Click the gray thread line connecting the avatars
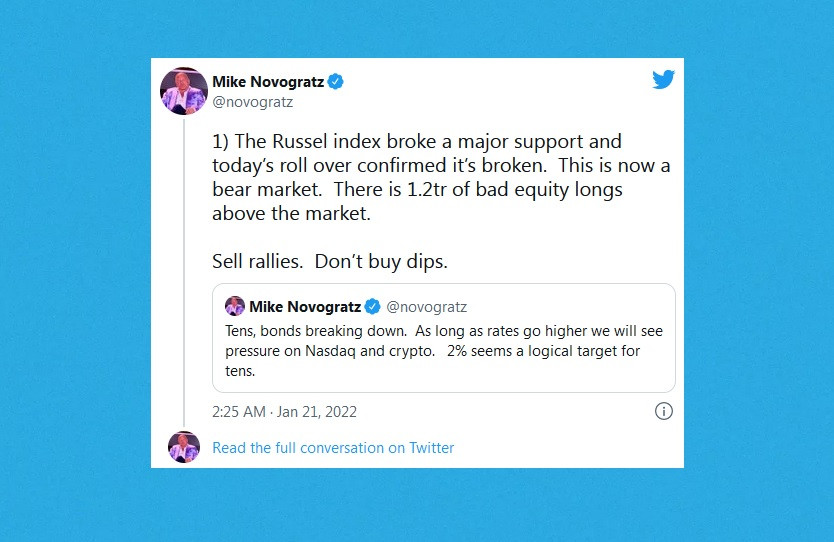834x542 pixels. (x=184, y=272)
